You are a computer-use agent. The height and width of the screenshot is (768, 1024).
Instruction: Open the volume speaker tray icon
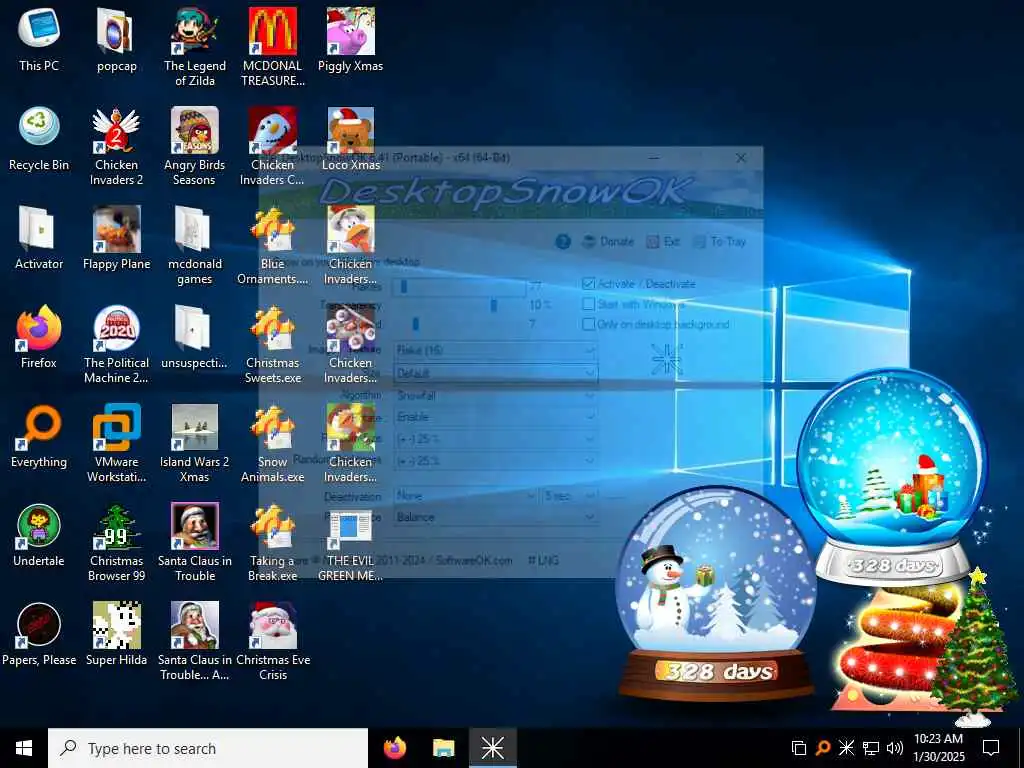click(895, 748)
